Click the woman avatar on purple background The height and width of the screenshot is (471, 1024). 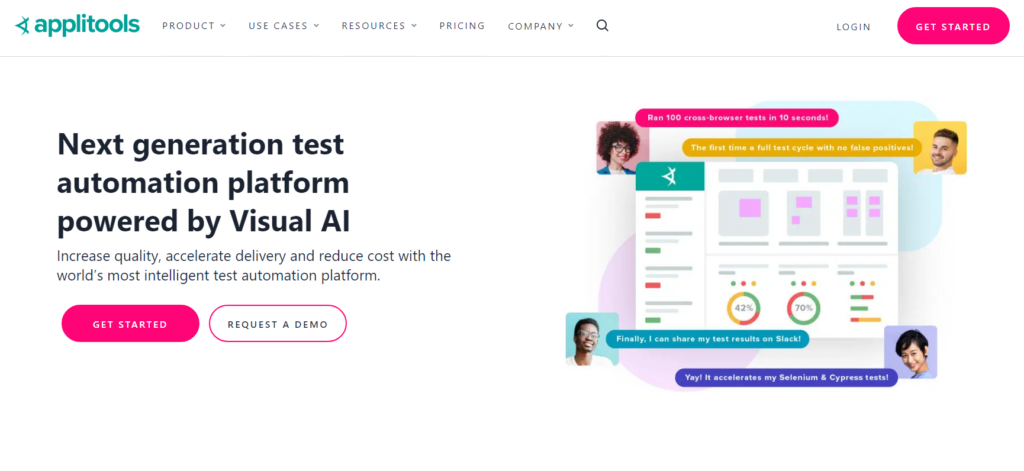tap(910, 351)
